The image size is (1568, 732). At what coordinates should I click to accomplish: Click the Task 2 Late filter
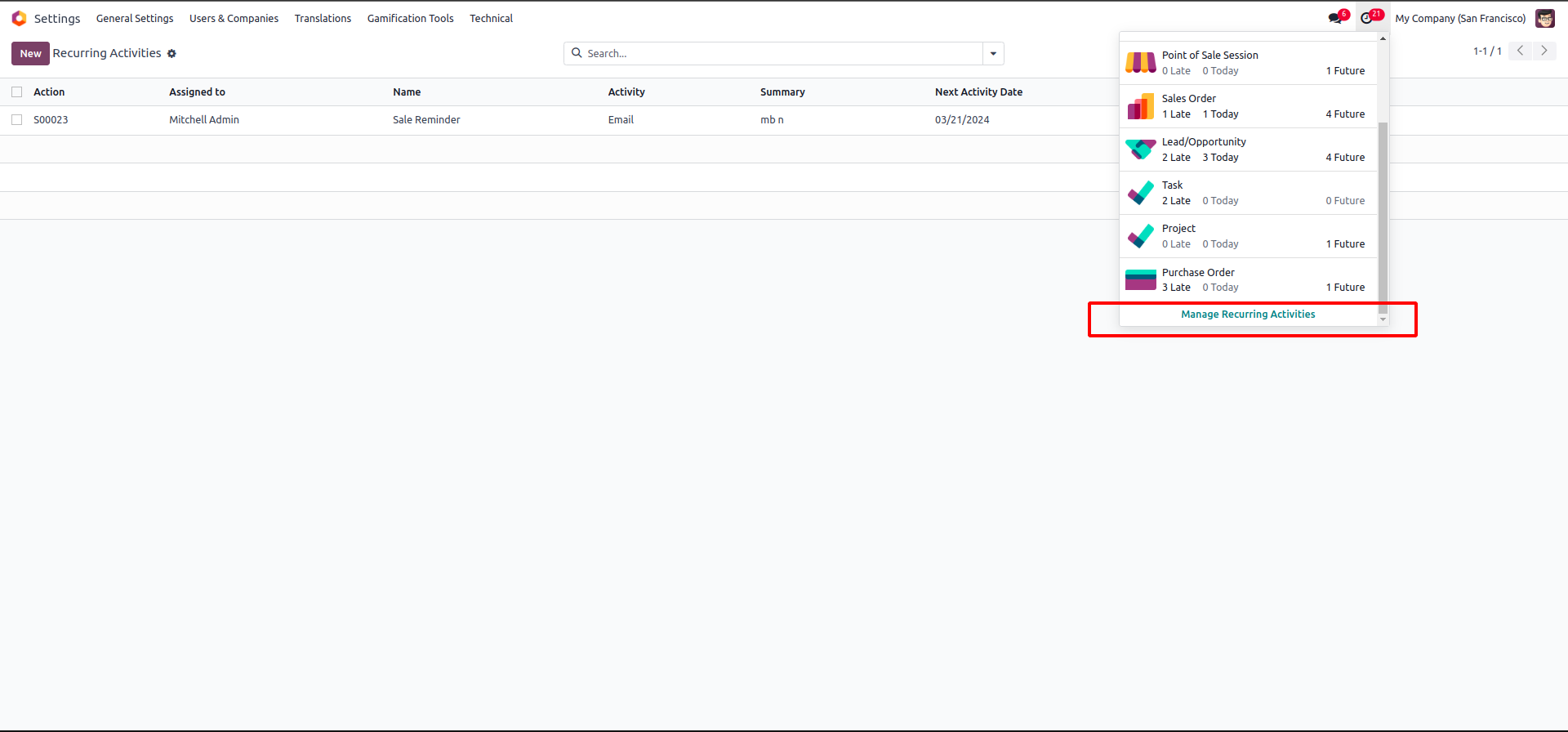pos(1176,201)
